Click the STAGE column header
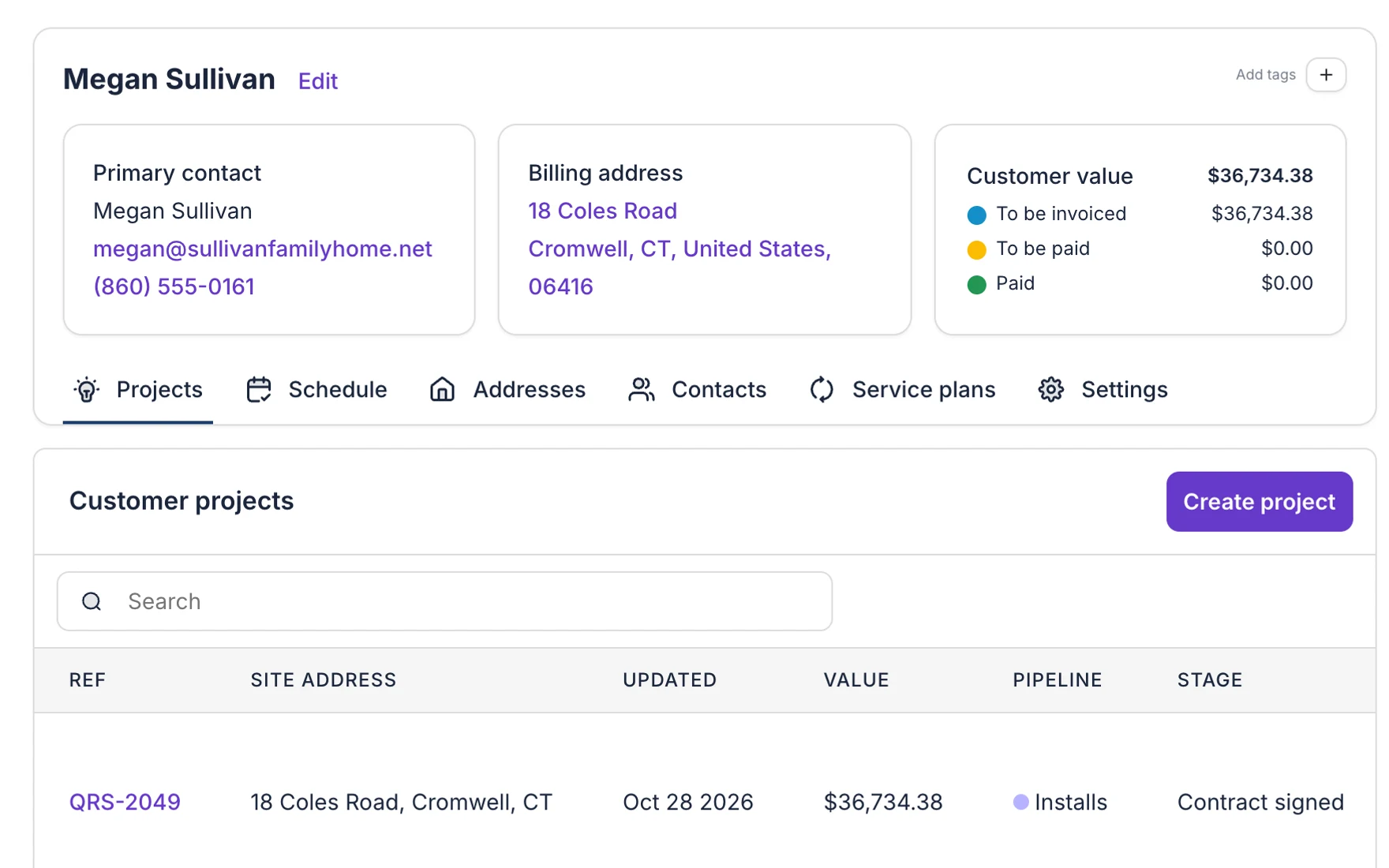The width and height of the screenshot is (1389, 868). 1210,680
